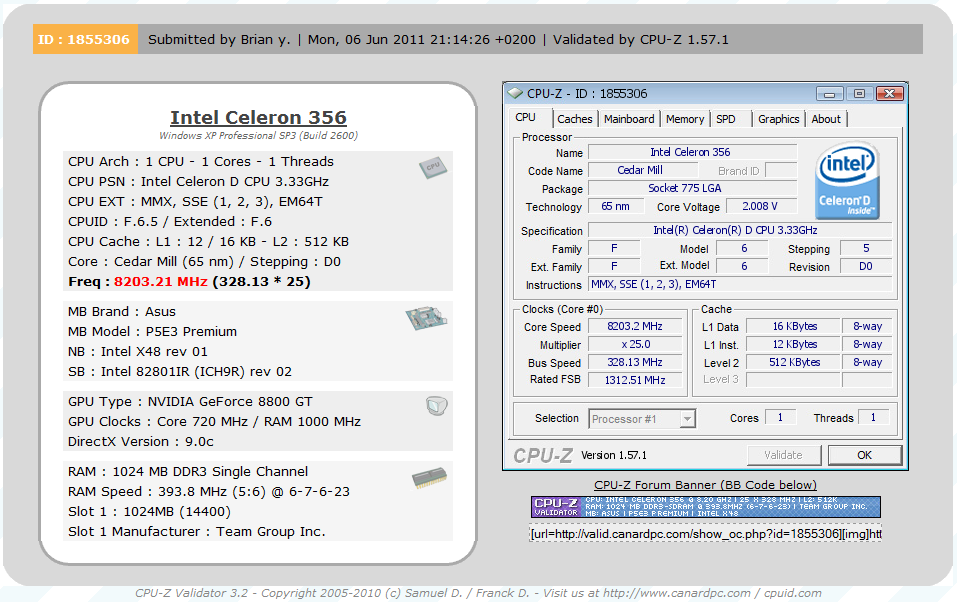Click the Bus Speed 328.13 MHz value
This screenshot has width=957, height=602.
pyautogui.click(x=635, y=362)
